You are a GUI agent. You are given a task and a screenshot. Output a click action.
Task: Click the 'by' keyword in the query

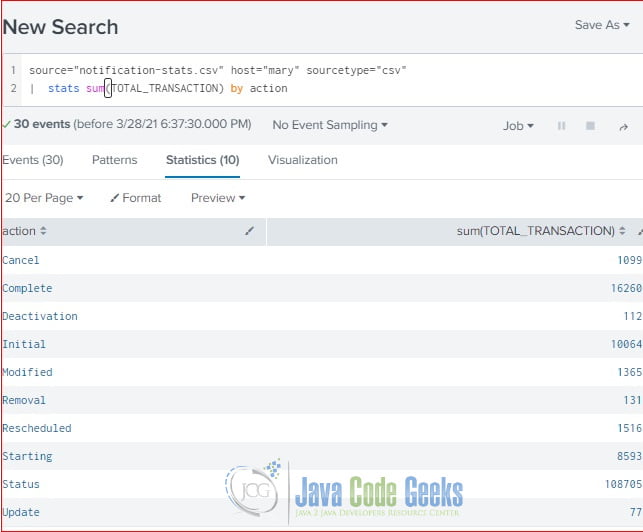click(237, 88)
